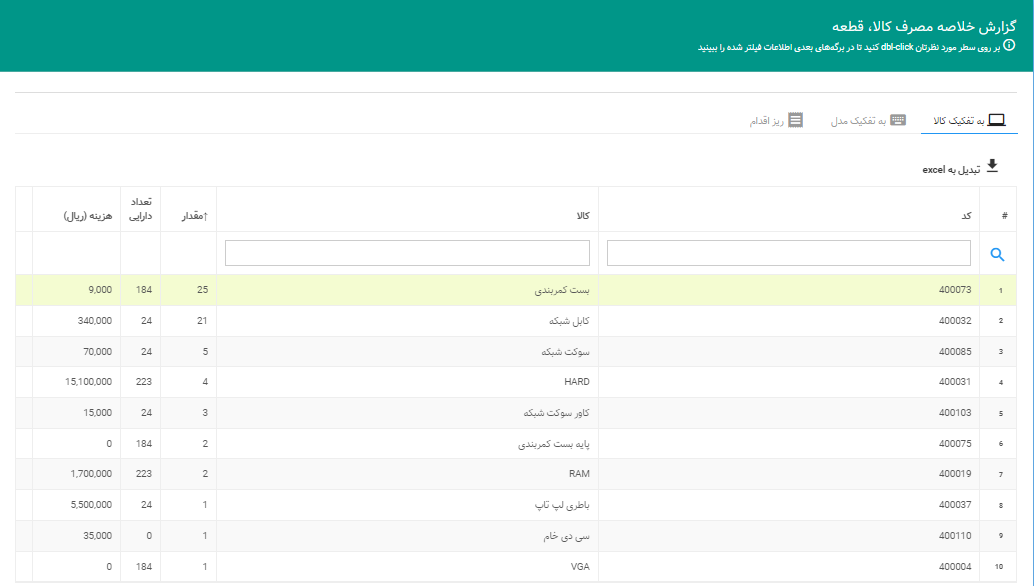Click the download icon for Excel export
The height and width of the screenshot is (586, 1034).
(x=992, y=166)
